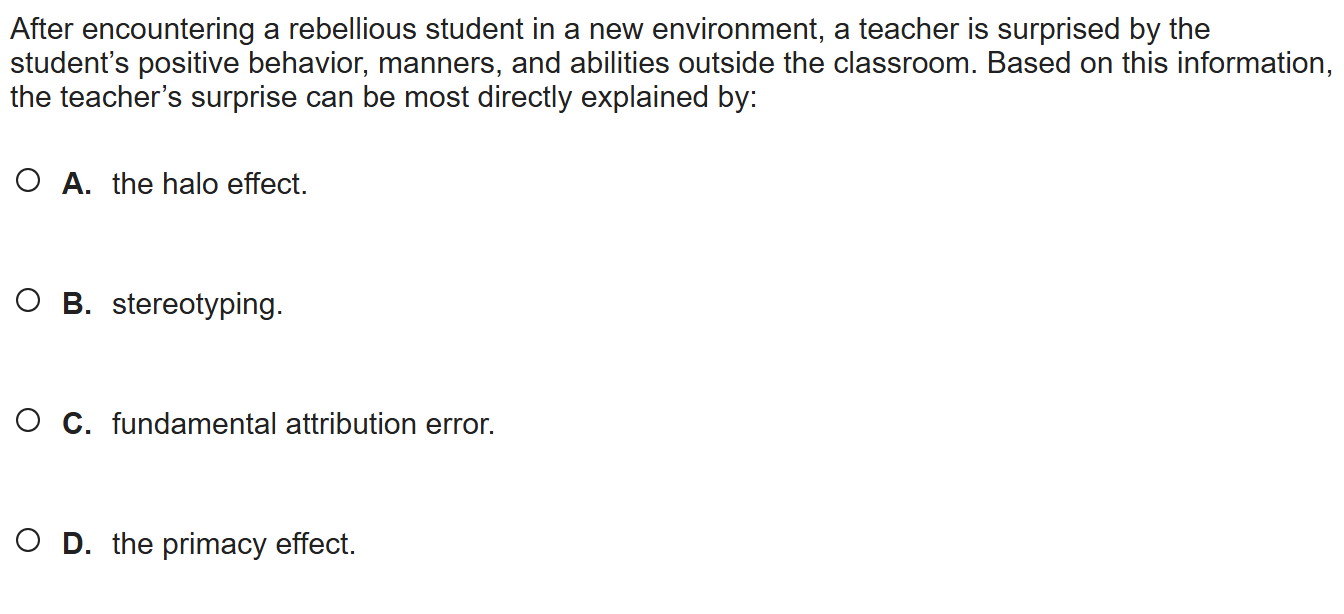Click the question line starting 'student's positive behavior'
Image resolution: width=1344 pixels, height=614 pixels.
(x=670, y=64)
